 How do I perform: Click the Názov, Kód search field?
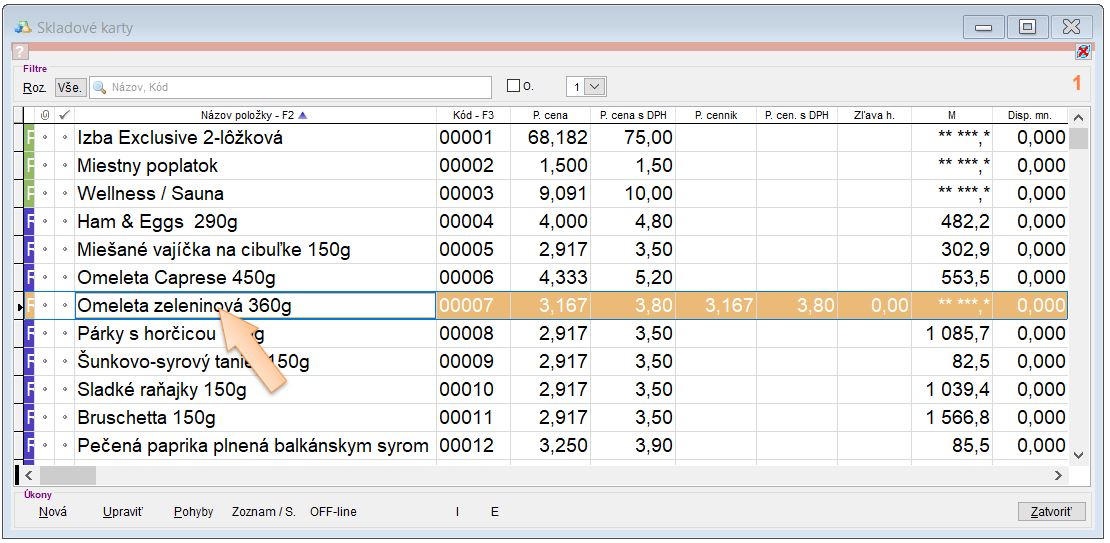click(300, 87)
